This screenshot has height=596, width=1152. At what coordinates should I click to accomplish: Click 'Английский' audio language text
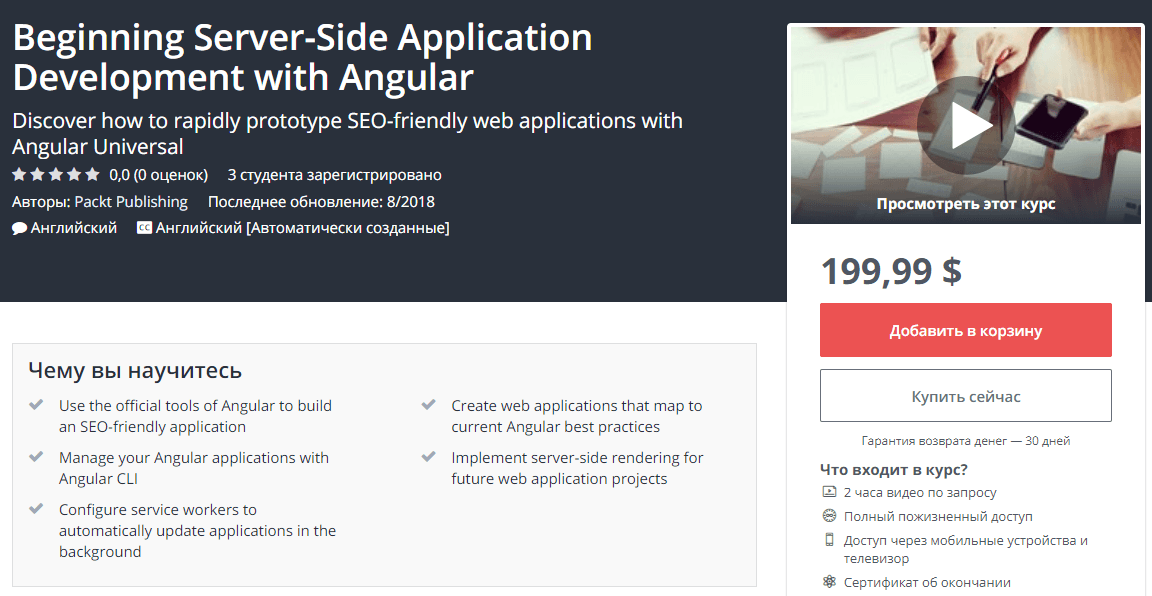[73, 228]
